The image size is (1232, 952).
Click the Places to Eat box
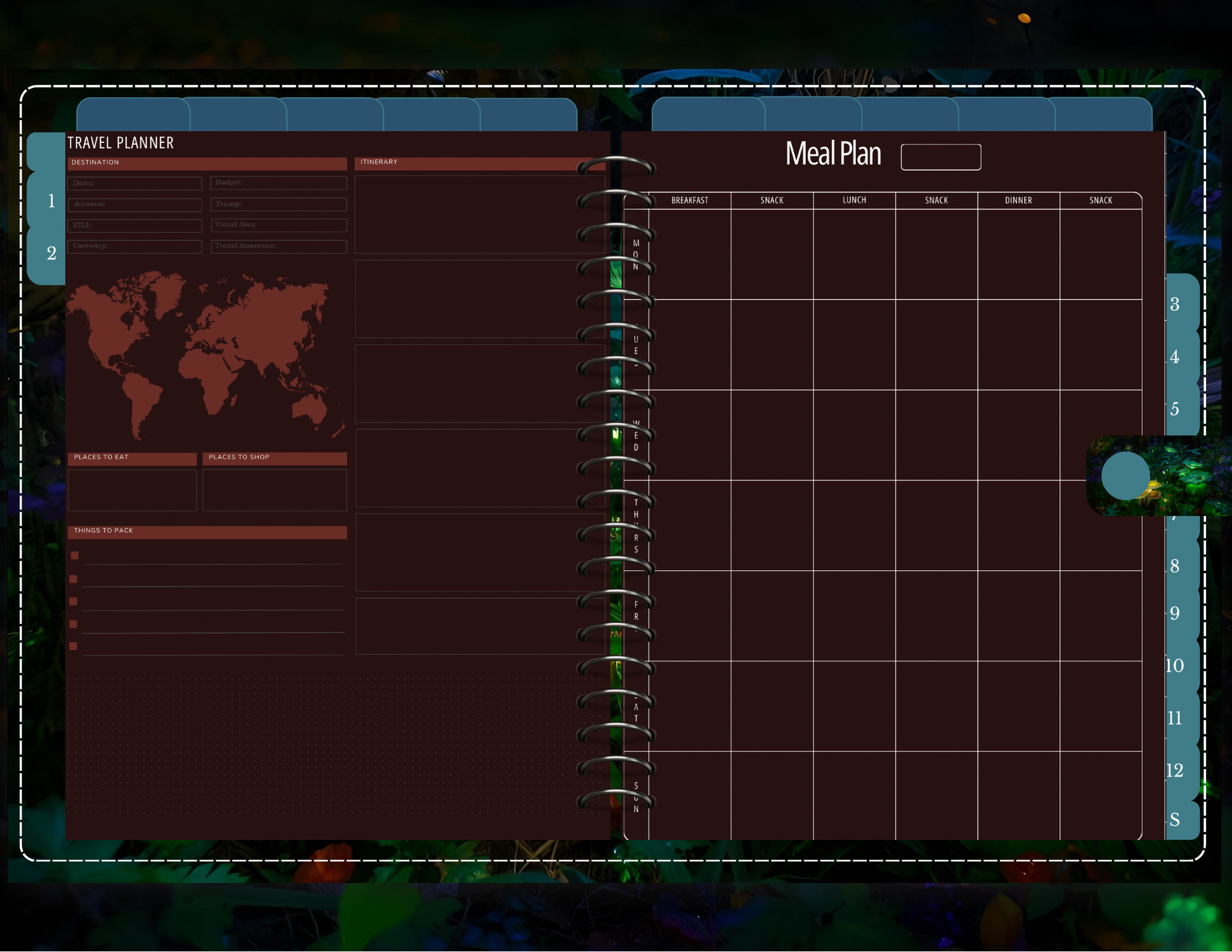(x=132, y=489)
